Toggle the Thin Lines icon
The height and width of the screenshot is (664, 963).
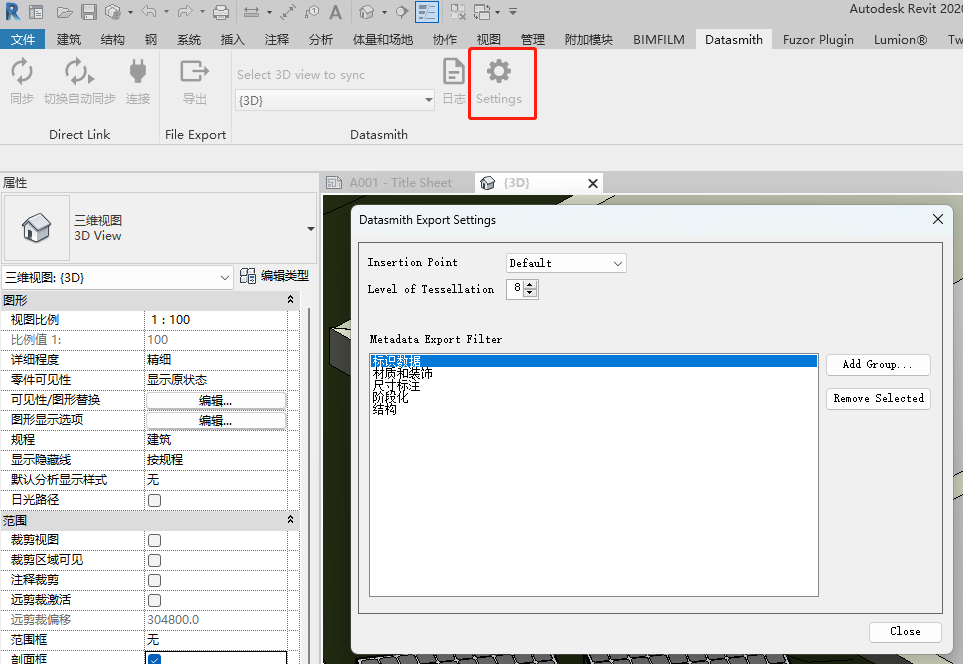pos(426,12)
